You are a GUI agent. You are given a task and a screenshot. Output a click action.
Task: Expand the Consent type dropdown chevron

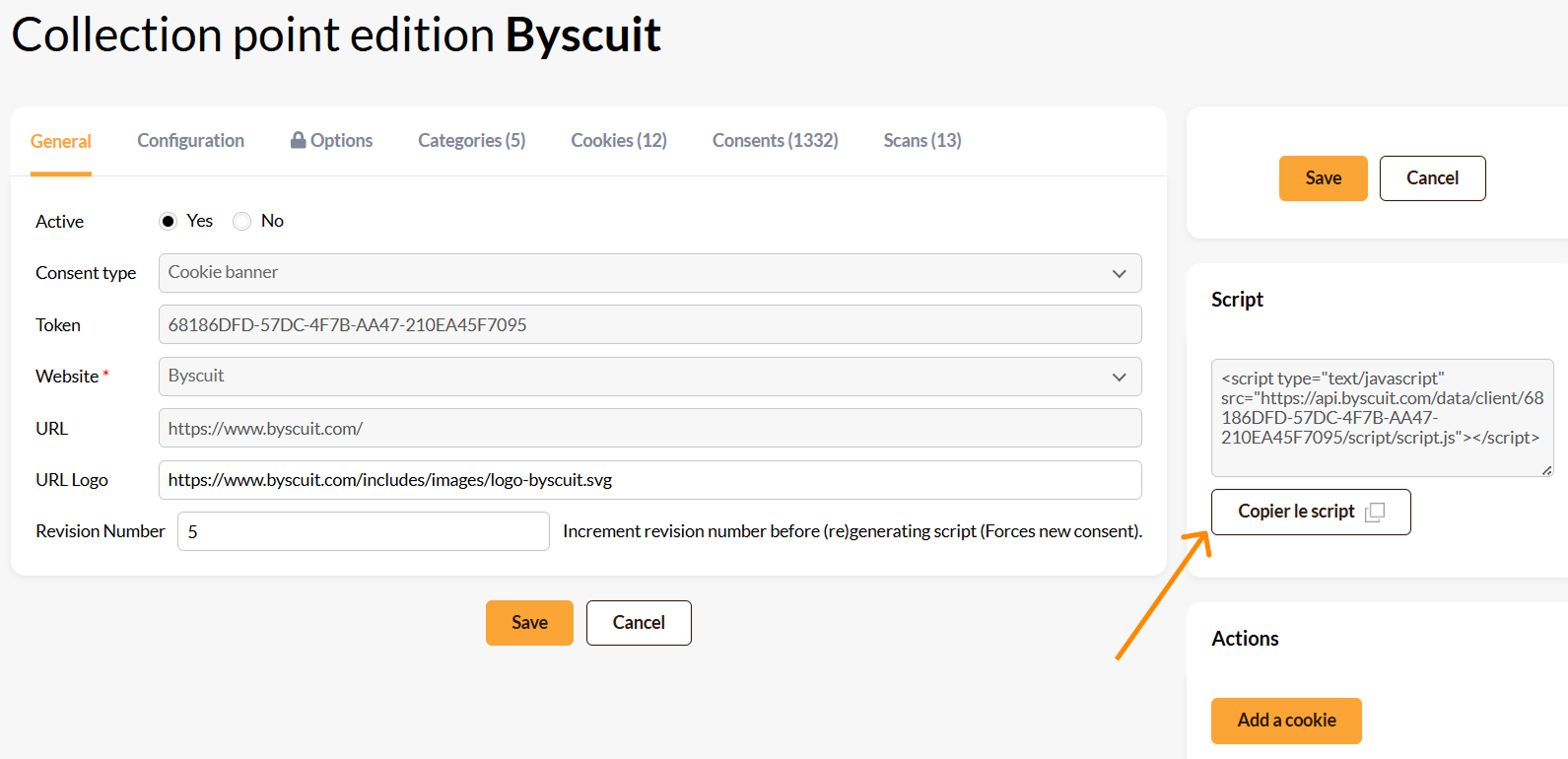tap(1119, 273)
